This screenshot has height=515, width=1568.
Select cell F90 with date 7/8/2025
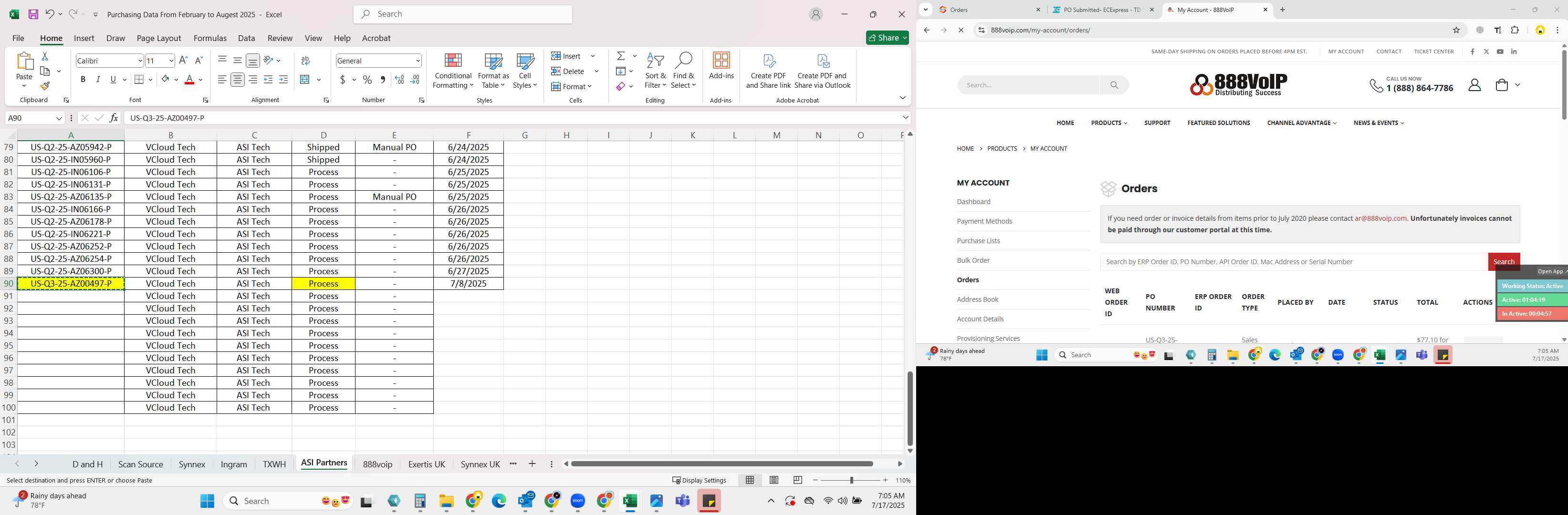[x=468, y=283]
